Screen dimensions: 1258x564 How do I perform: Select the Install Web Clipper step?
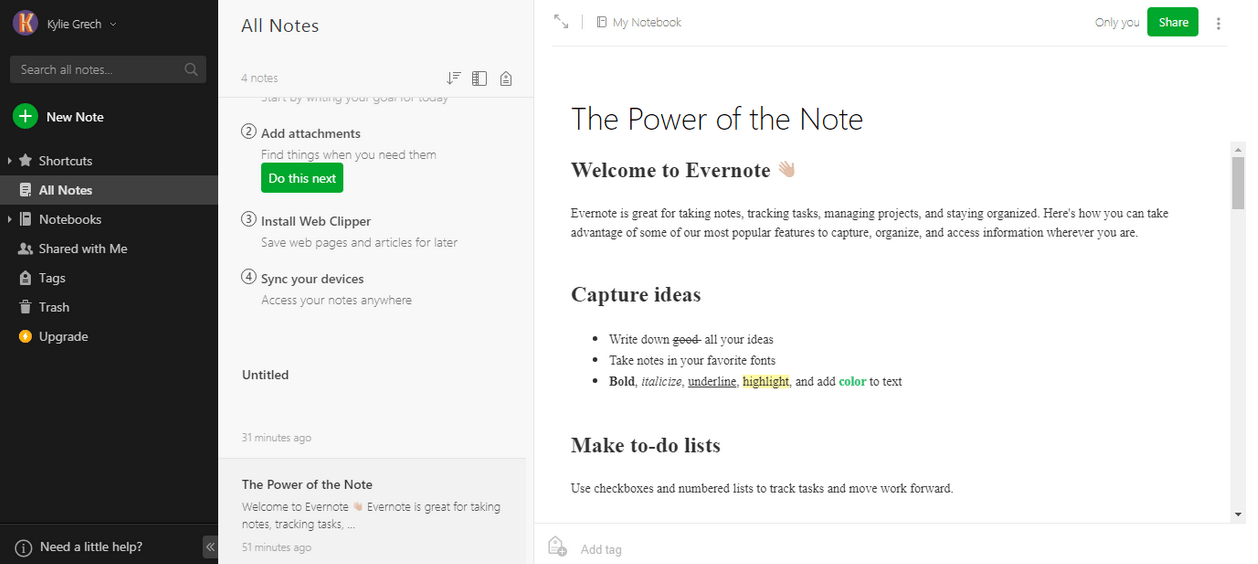click(316, 221)
